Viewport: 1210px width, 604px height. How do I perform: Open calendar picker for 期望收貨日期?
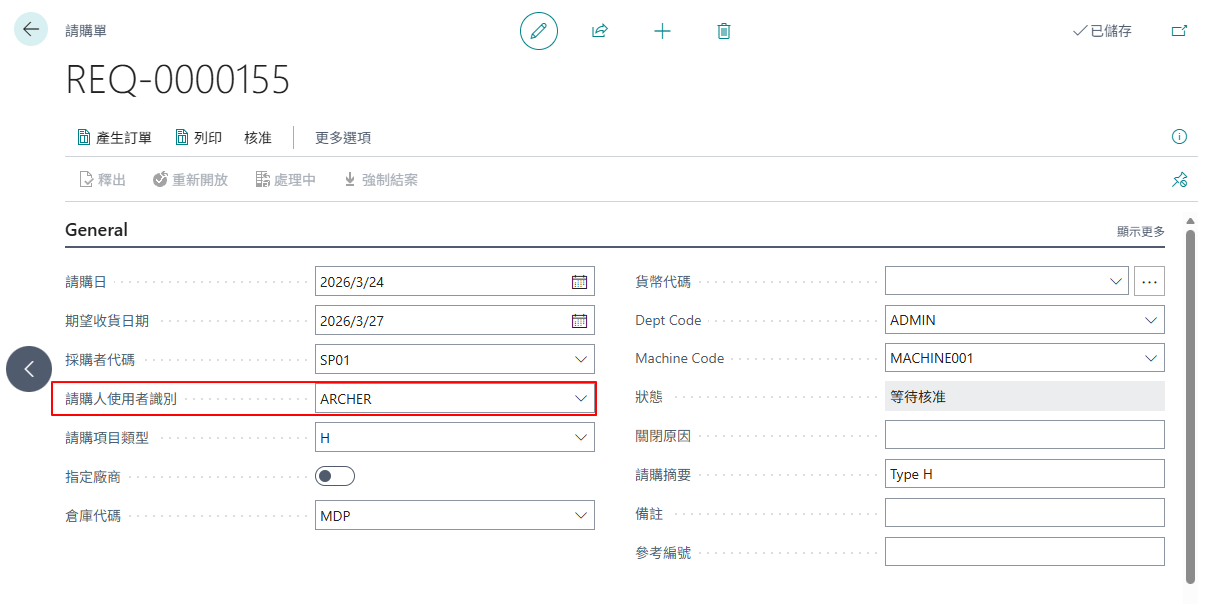[579, 321]
